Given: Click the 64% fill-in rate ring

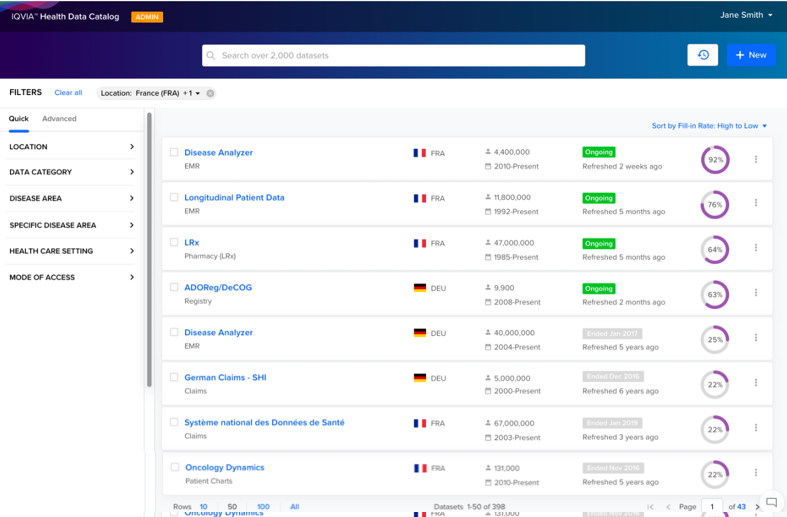Looking at the screenshot, I should click(715, 249).
